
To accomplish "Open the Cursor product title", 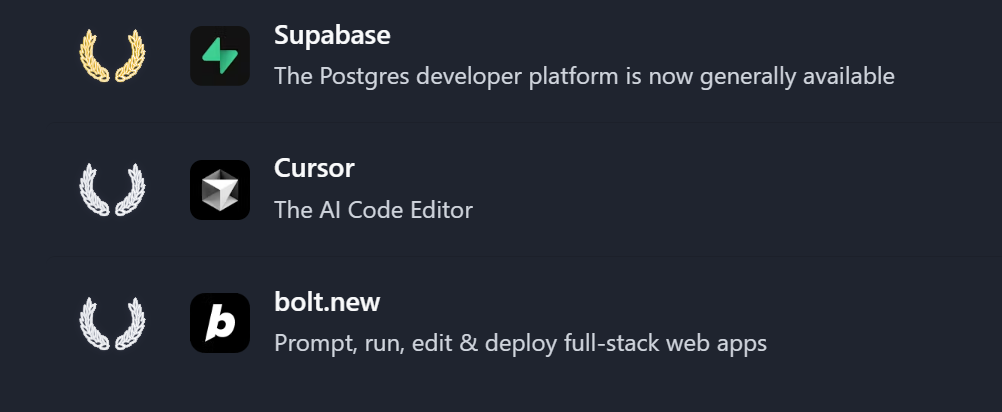I will [314, 169].
